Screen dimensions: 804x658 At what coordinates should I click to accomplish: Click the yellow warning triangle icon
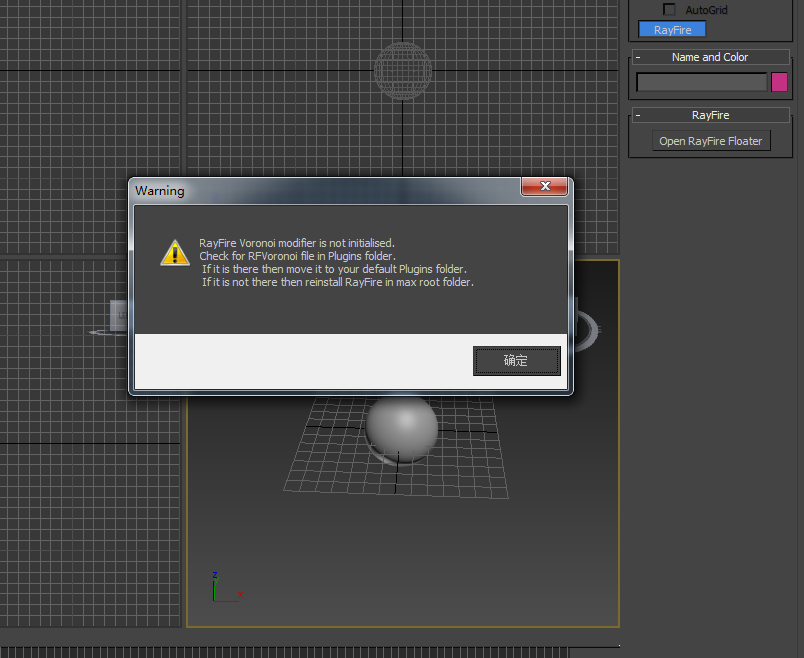175,252
